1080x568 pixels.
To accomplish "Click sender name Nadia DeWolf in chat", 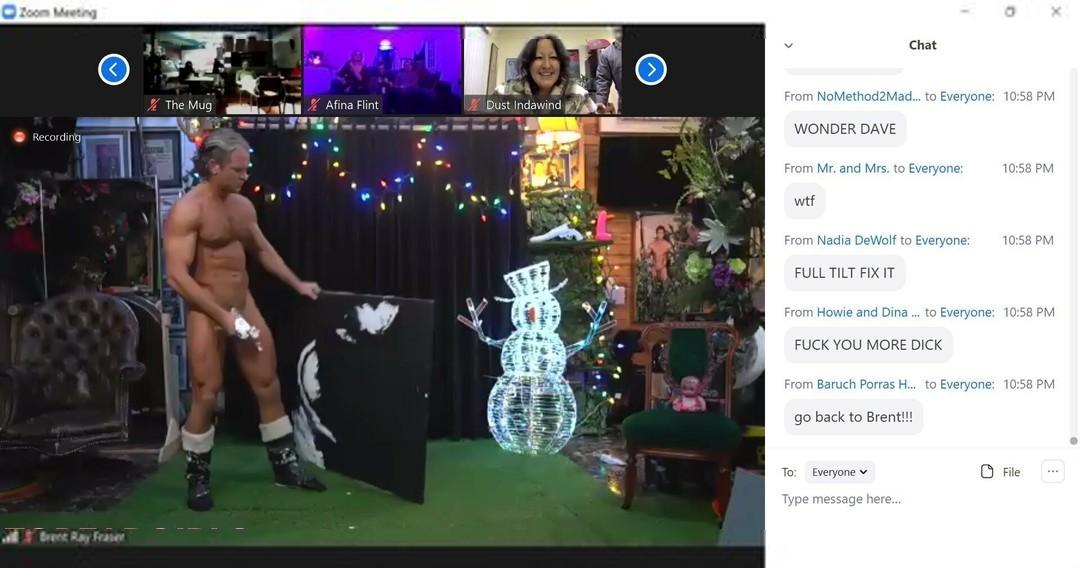I will [856, 240].
